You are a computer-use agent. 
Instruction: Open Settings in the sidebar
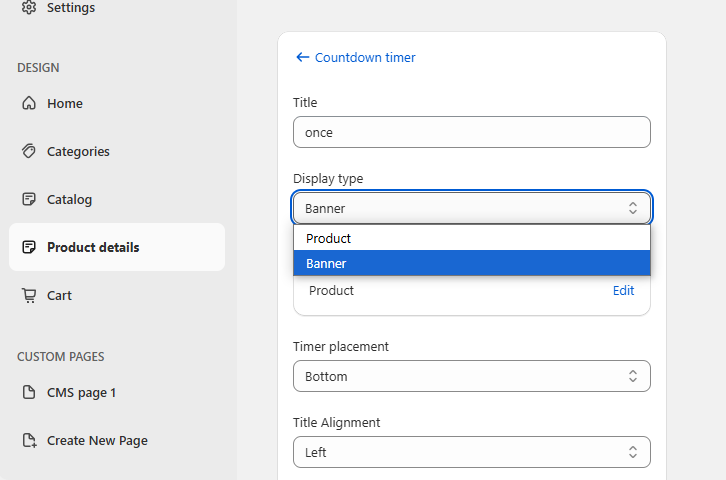click(71, 7)
